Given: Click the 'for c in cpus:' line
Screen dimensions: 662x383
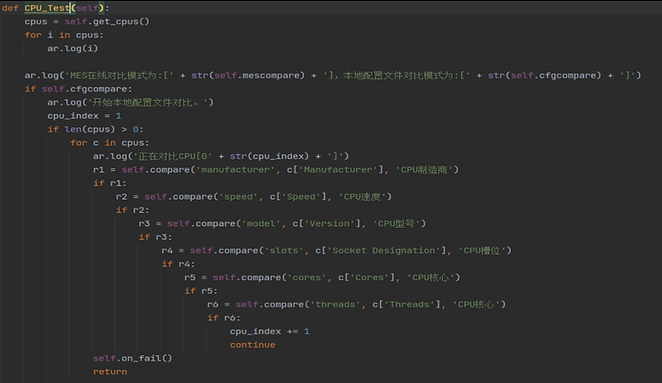Looking at the screenshot, I should coord(109,143).
